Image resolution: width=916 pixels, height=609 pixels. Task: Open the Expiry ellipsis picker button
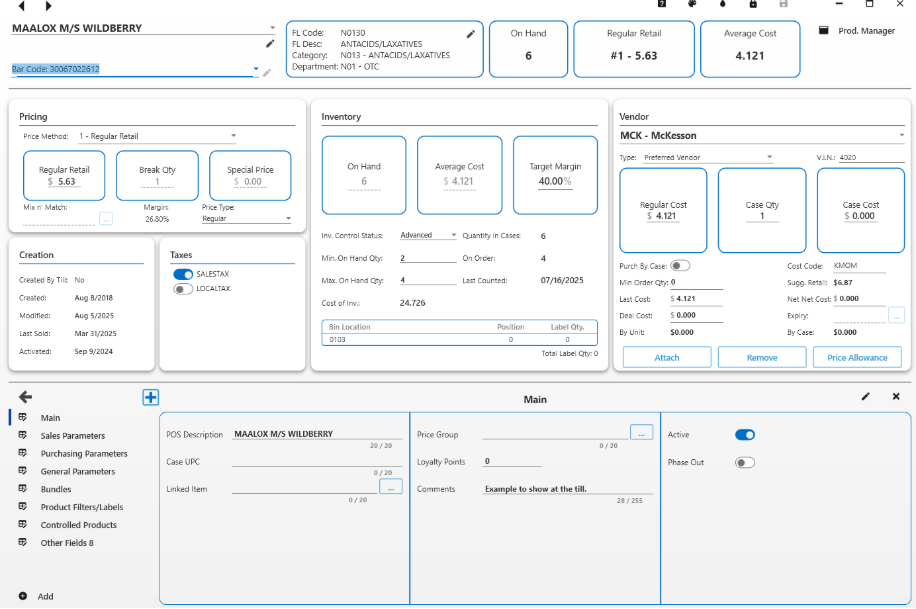coord(896,316)
